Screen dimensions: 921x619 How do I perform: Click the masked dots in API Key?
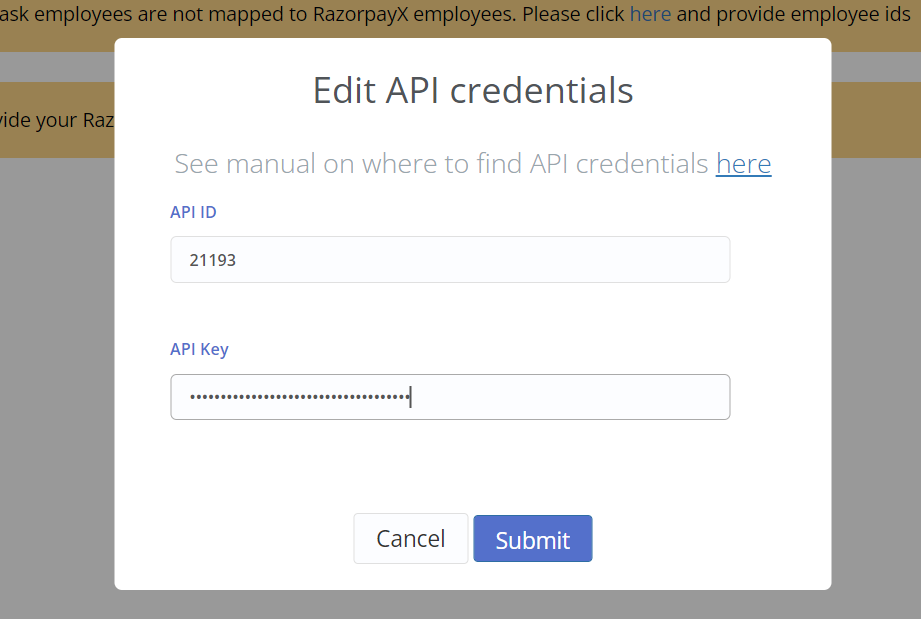(300, 398)
